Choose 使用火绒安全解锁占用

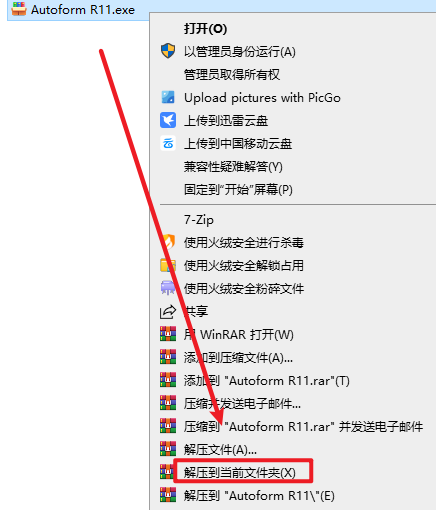tap(244, 265)
